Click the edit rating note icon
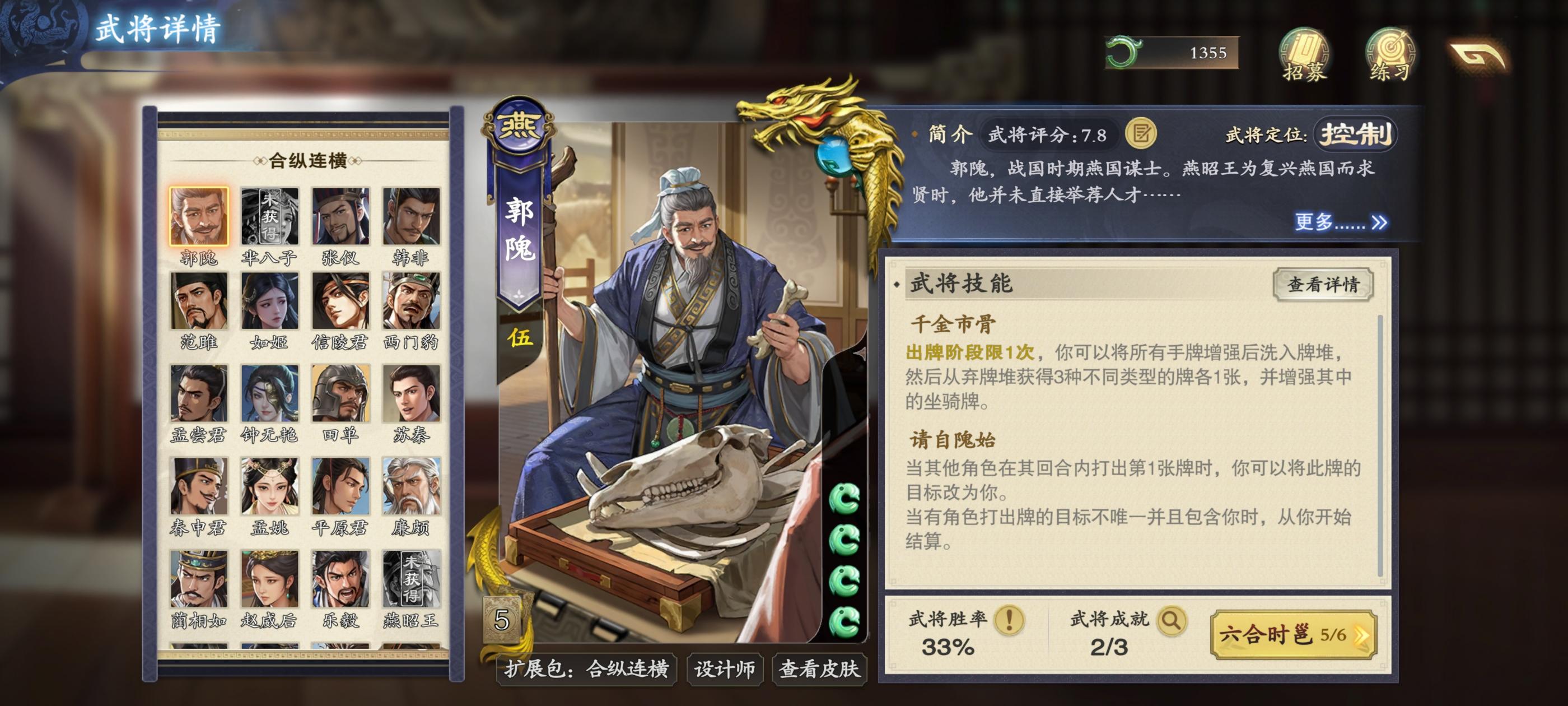The image size is (1568, 706). [1141, 134]
